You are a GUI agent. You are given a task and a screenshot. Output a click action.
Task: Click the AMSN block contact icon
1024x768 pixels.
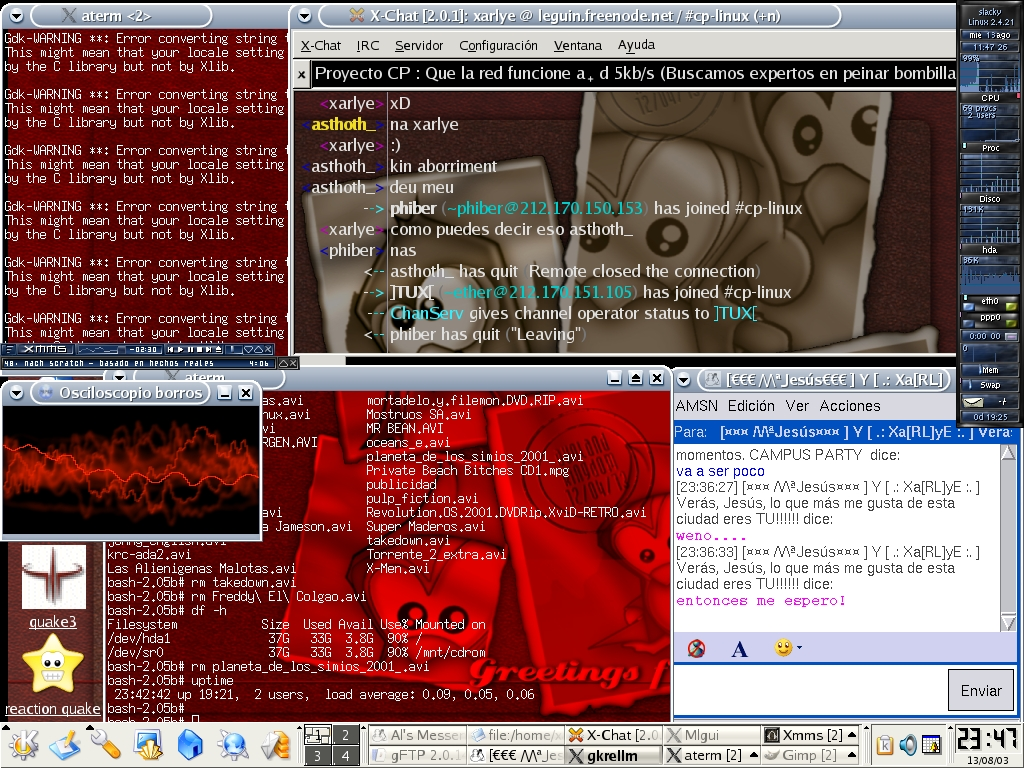click(696, 648)
